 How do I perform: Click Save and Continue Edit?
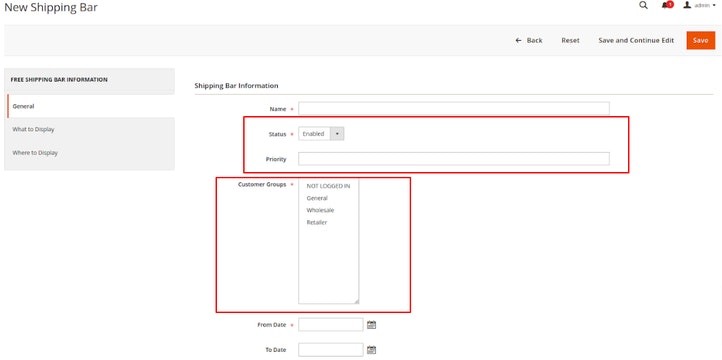[636, 41]
